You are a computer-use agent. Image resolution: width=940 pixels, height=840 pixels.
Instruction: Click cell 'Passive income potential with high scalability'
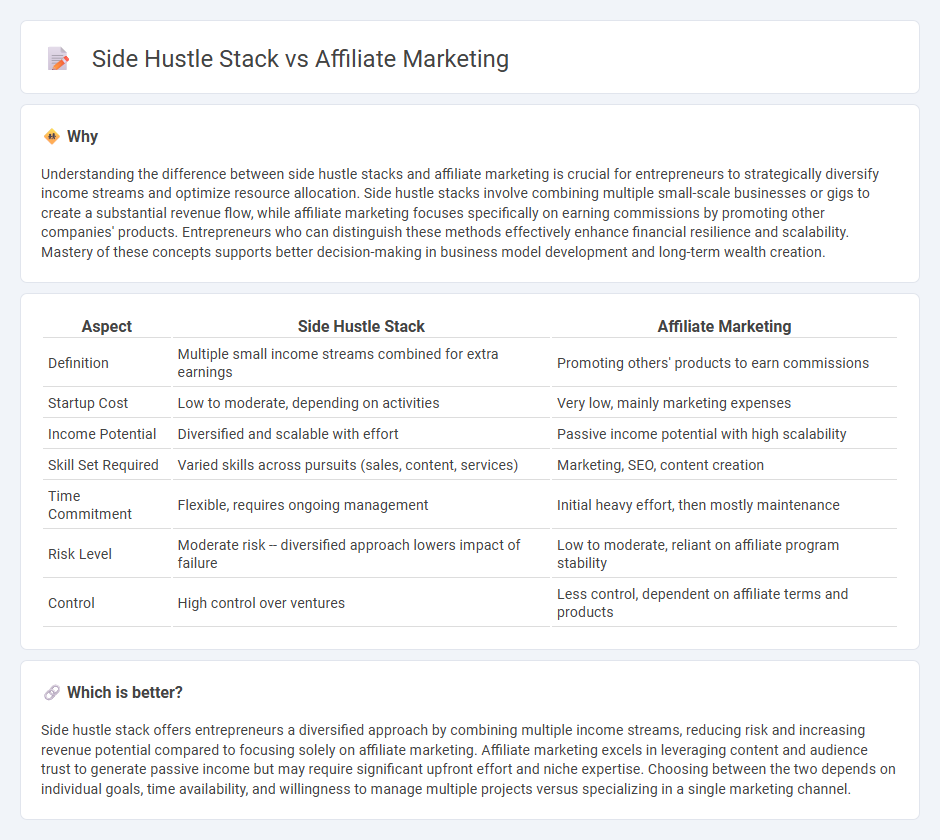coord(724,434)
